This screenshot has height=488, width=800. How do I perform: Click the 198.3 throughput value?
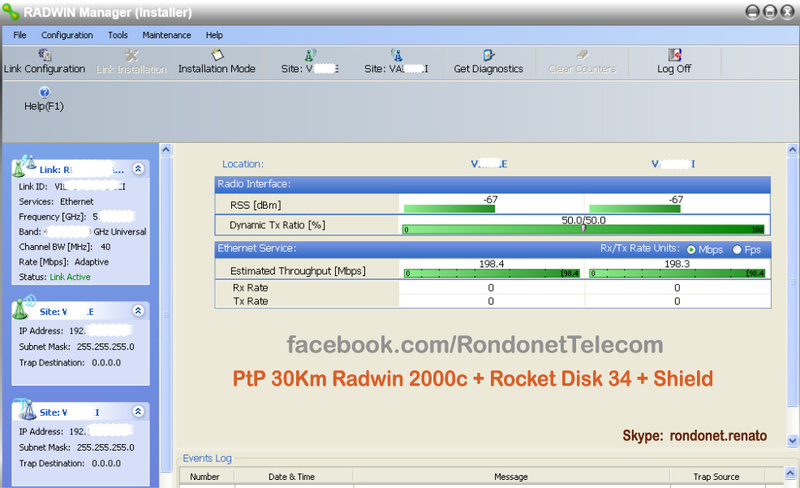[677, 264]
